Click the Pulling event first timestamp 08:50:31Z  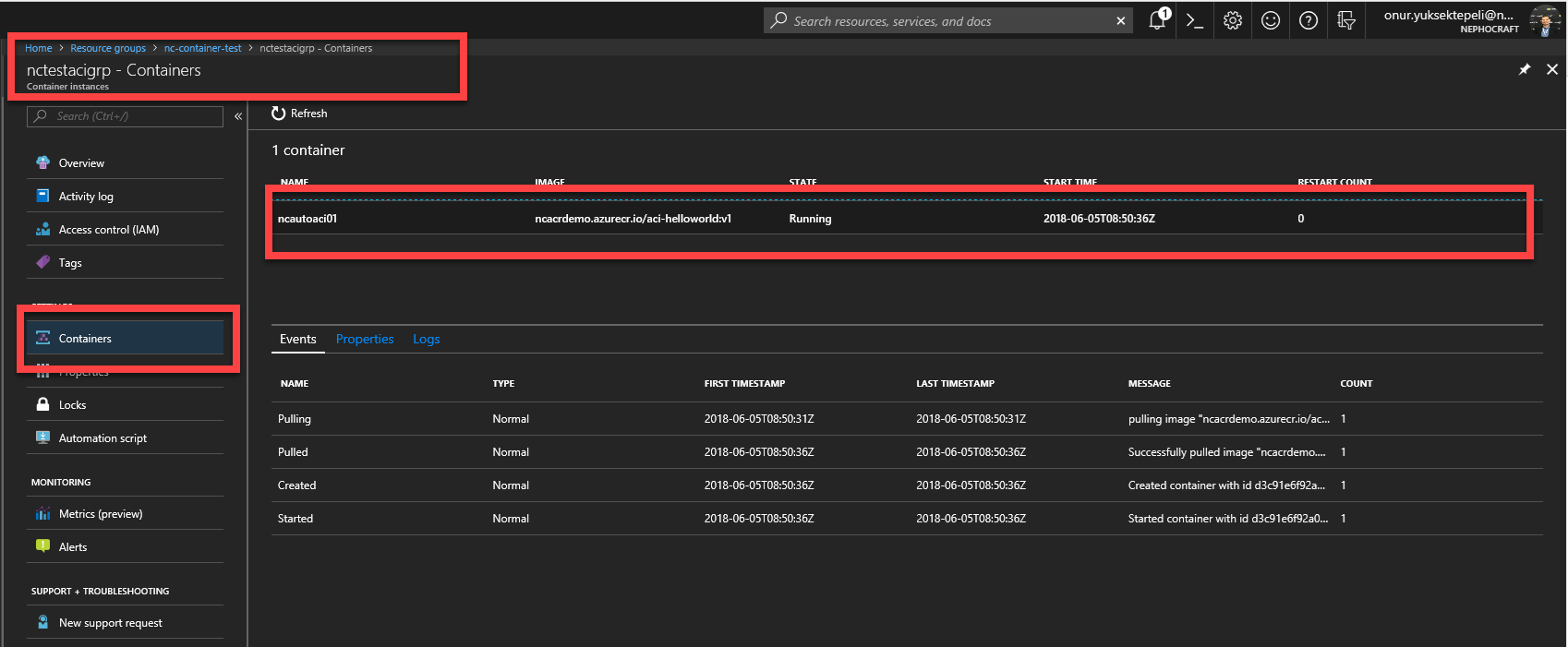coord(759,419)
